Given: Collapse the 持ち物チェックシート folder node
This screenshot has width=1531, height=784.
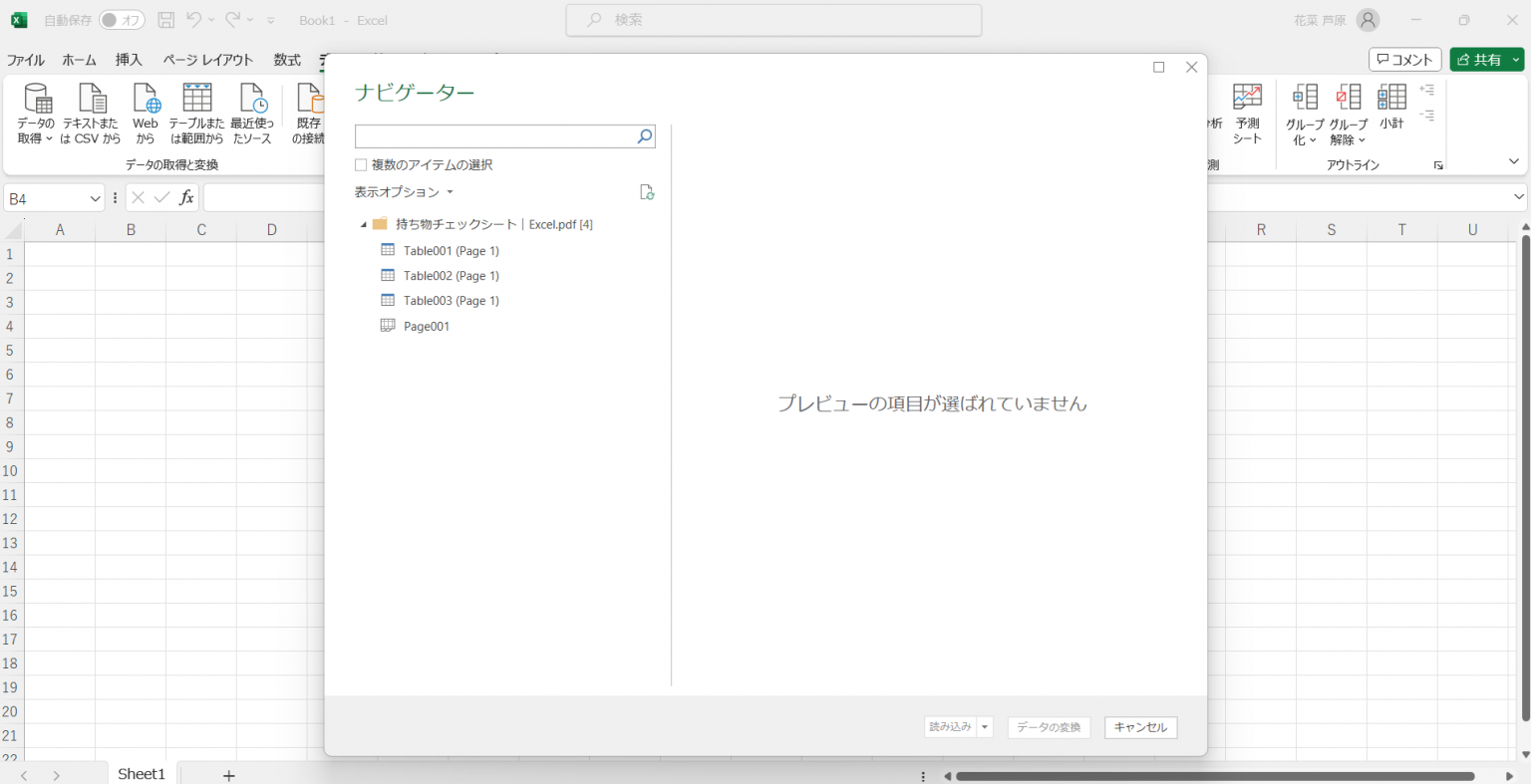Looking at the screenshot, I should tap(363, 225).
